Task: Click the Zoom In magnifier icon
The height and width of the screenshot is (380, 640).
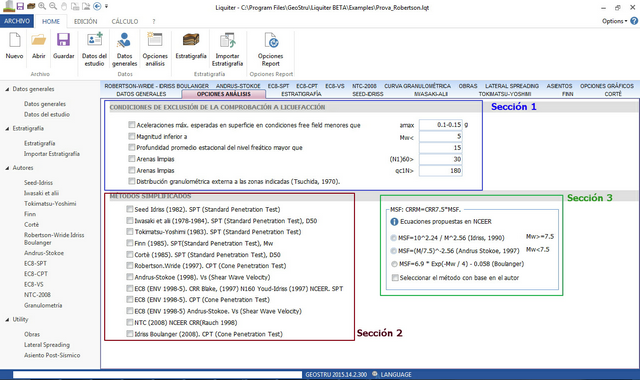Action: (x=42, y=6)
